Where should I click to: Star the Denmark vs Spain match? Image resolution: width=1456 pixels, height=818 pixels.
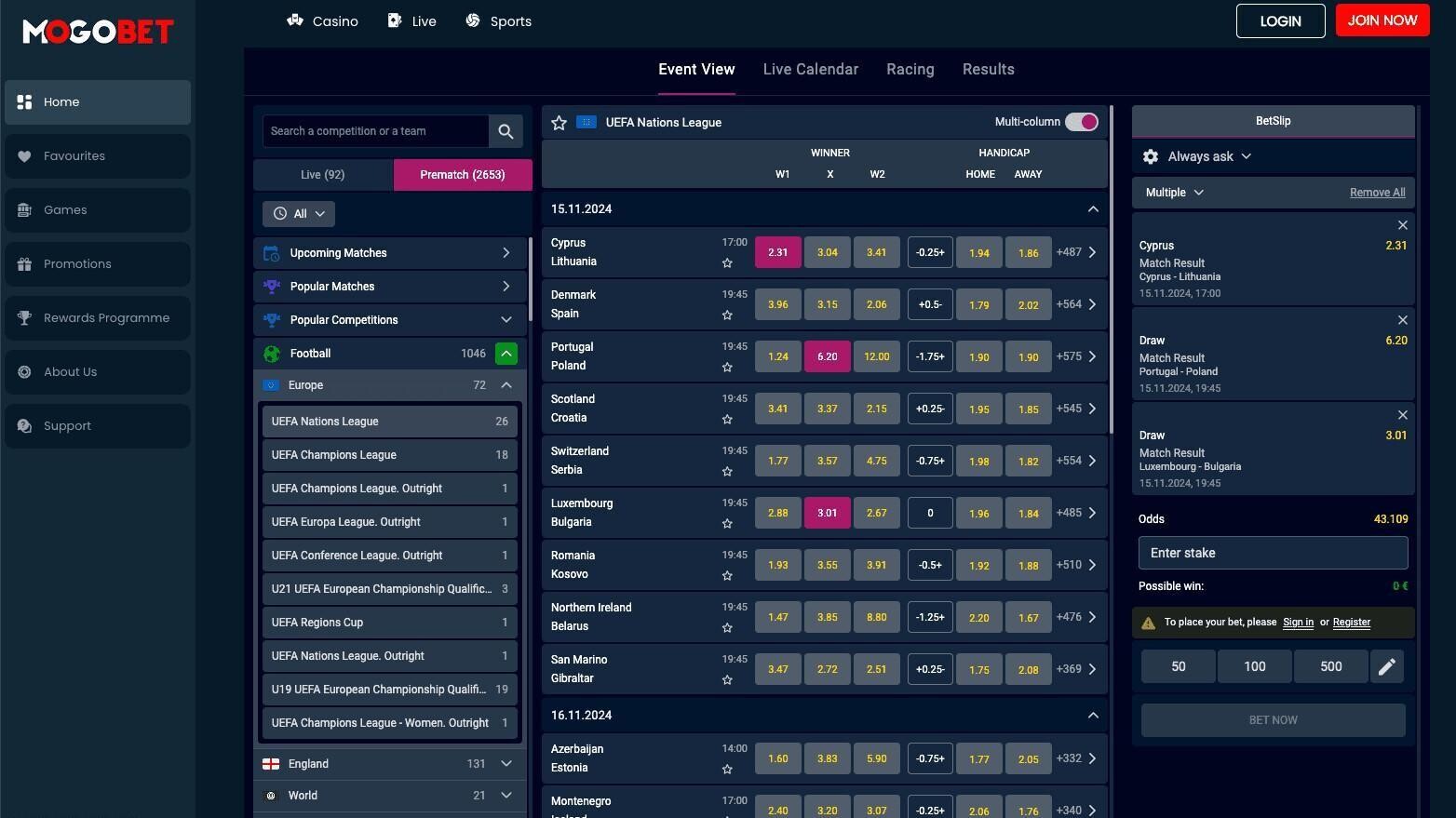727,315
